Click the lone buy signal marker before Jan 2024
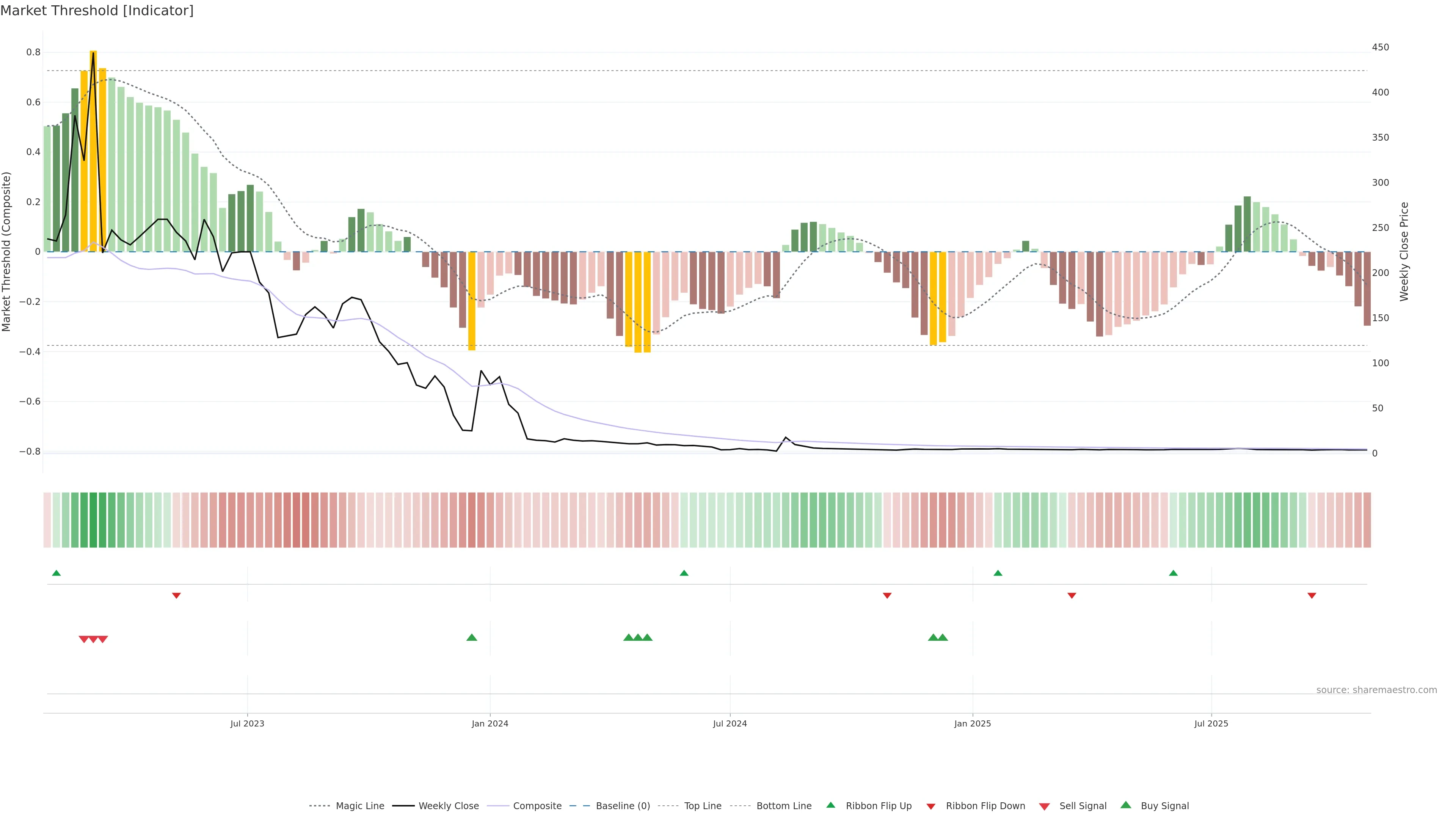This screenshot has height=819, width=1456. (x=471, y=637)
